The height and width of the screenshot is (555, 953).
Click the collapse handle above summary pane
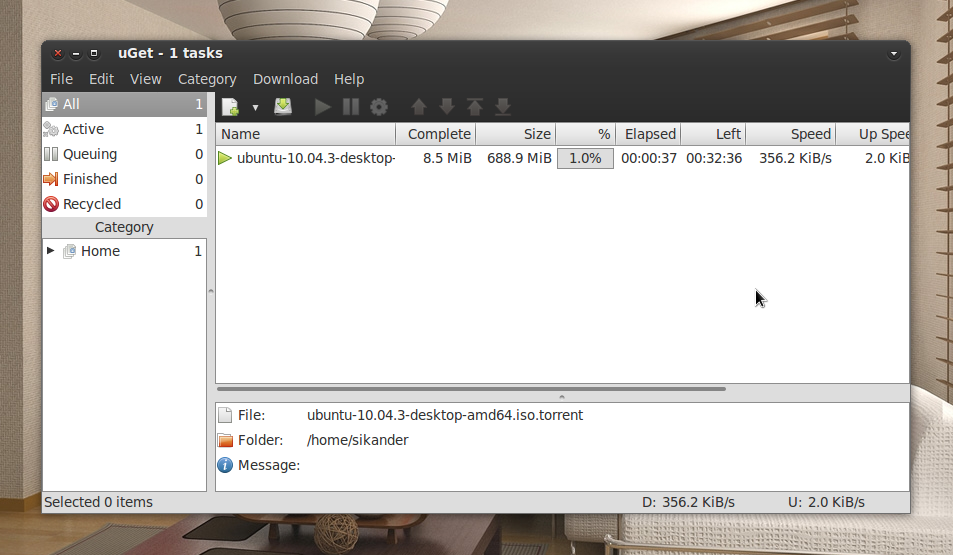562,396
